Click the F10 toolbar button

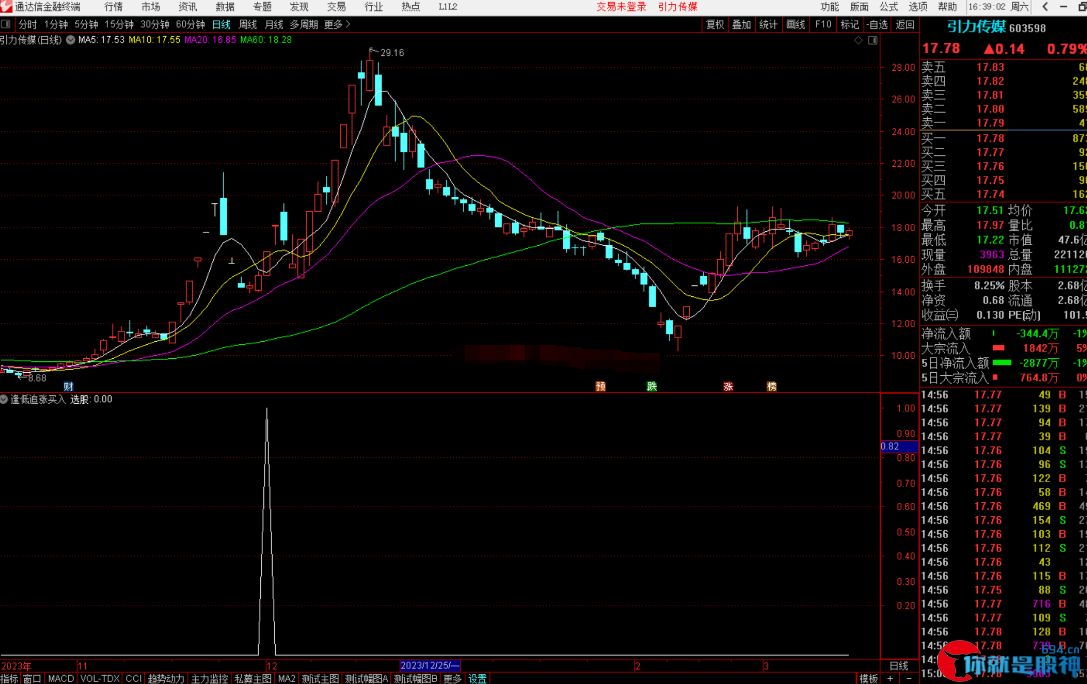coord(823,24)
